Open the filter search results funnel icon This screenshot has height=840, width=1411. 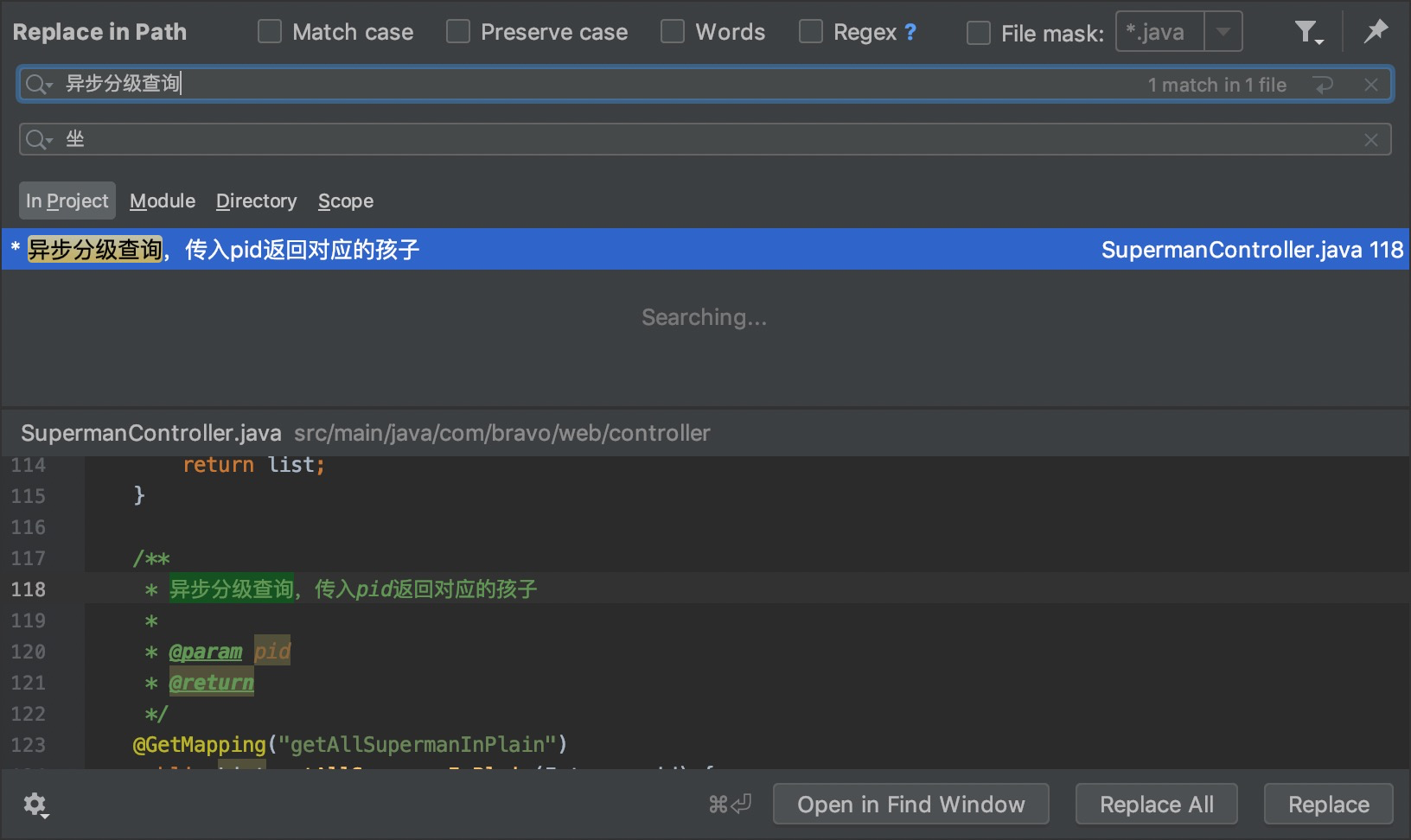coord(1308,33)
